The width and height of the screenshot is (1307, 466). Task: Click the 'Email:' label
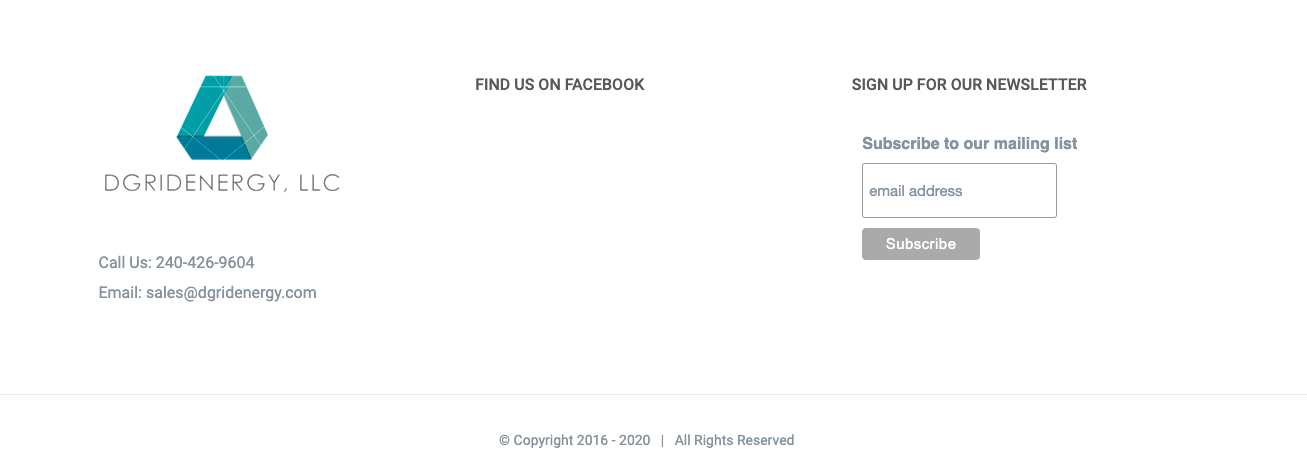tap(120, 293)
